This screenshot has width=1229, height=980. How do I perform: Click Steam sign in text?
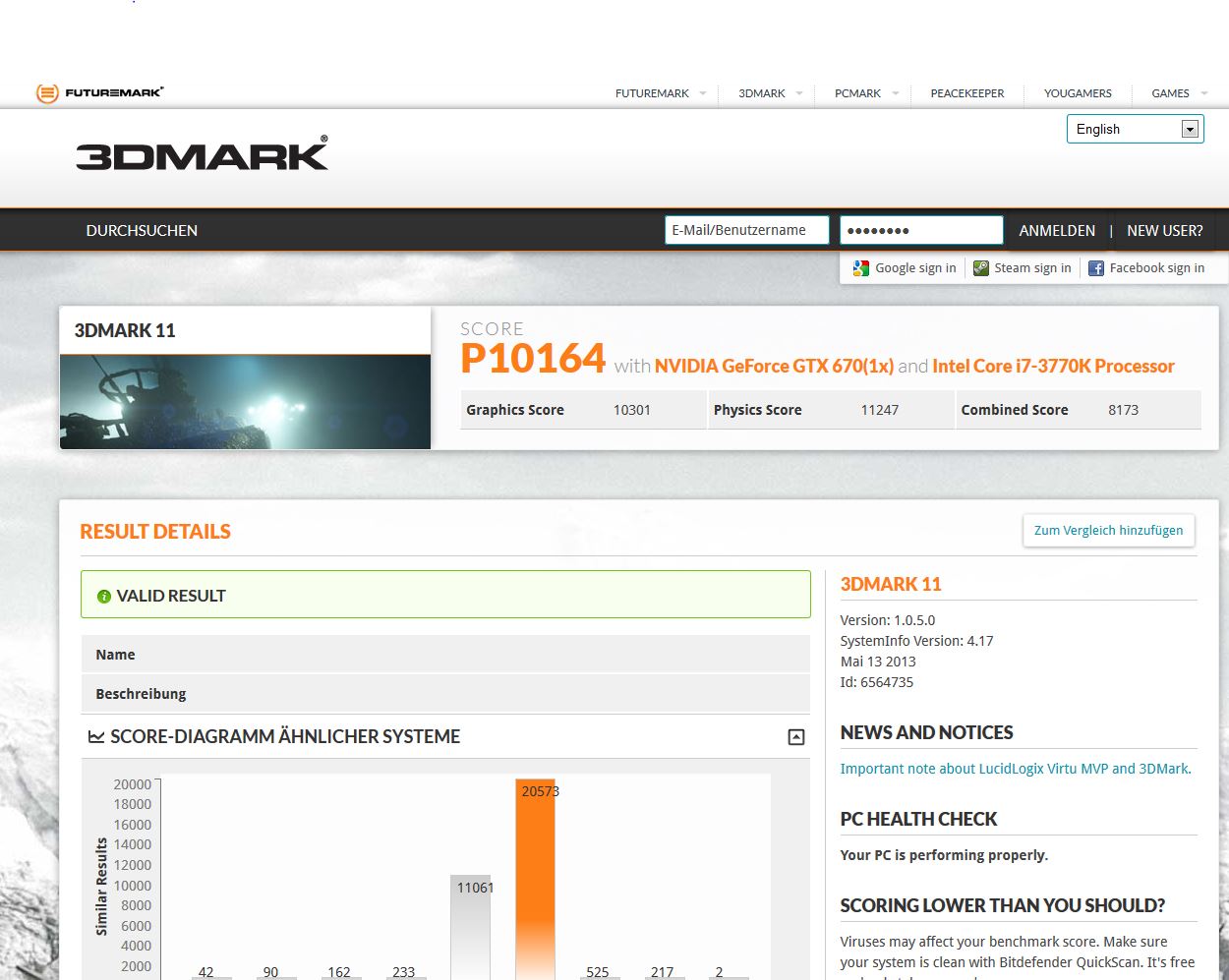(1032, 268)
